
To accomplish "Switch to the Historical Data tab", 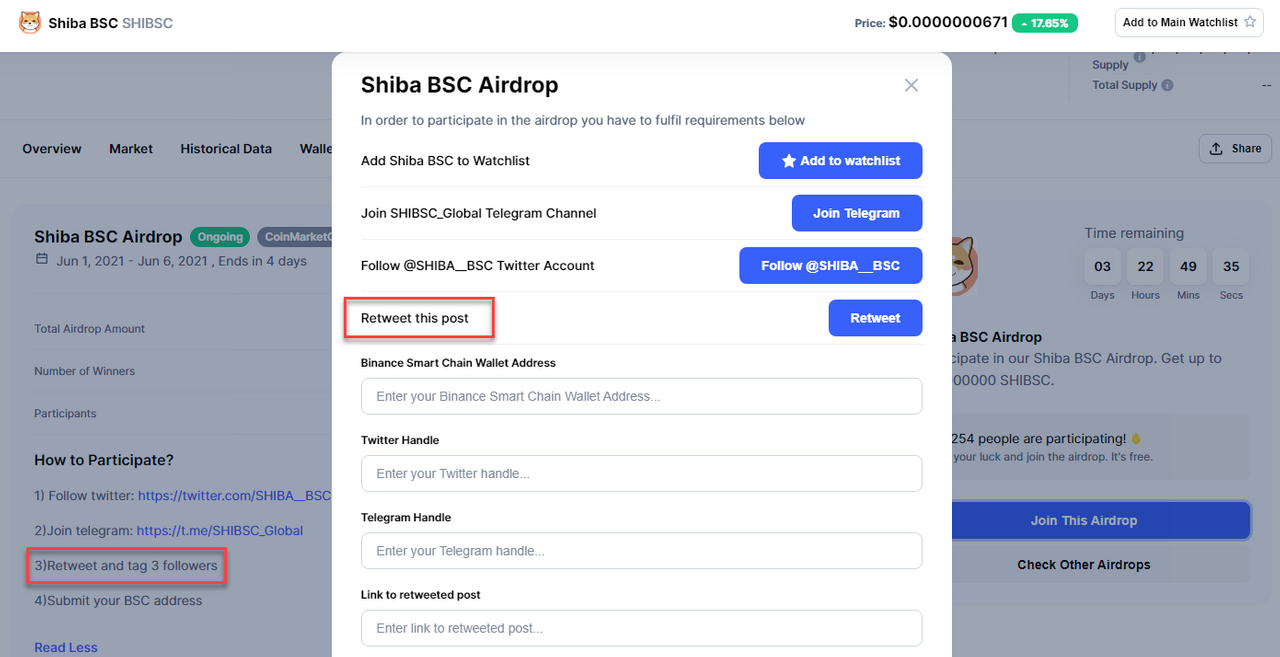I will (226, 148).
